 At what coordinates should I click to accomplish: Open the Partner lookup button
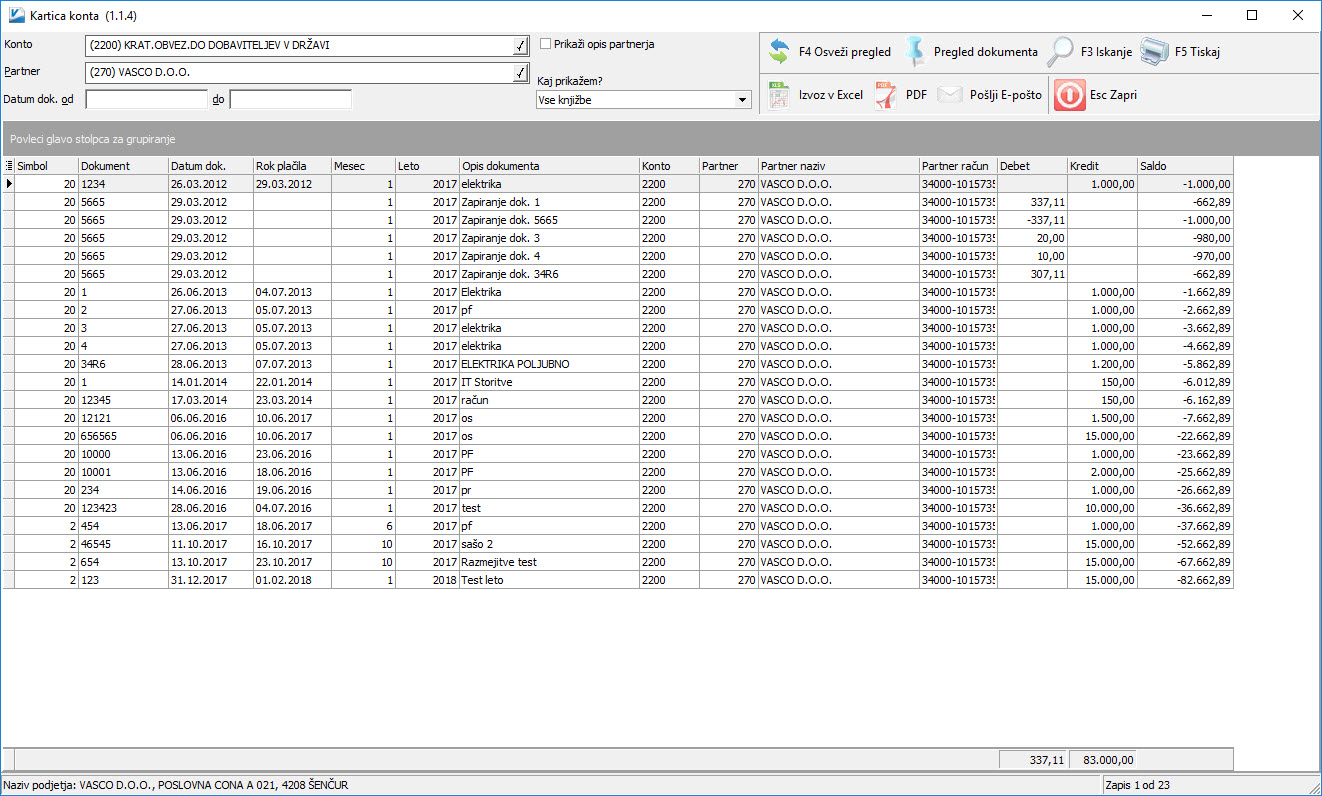(519, 73)
